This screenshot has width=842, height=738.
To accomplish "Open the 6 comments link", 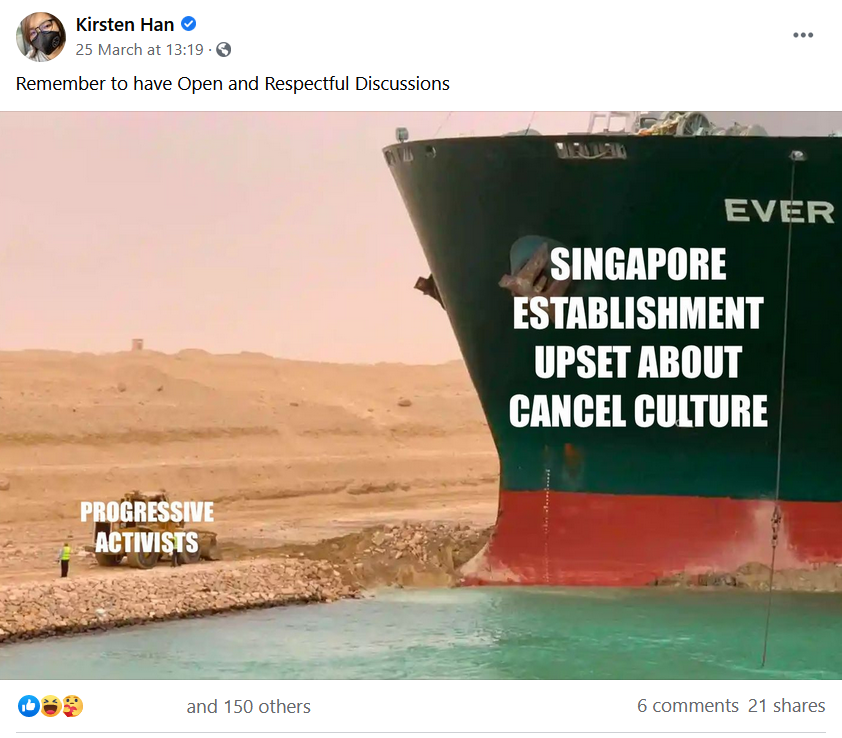I will click(x=688, y=705).
